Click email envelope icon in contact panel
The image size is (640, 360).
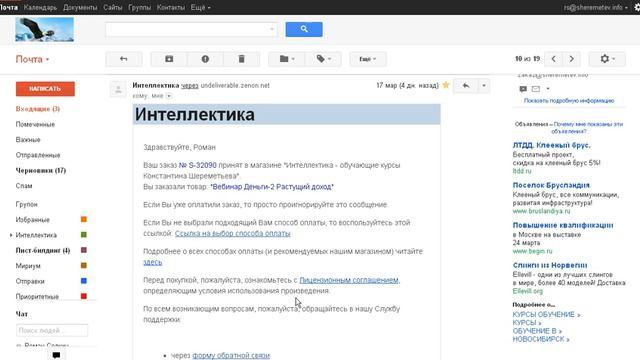tap(536, 89)
